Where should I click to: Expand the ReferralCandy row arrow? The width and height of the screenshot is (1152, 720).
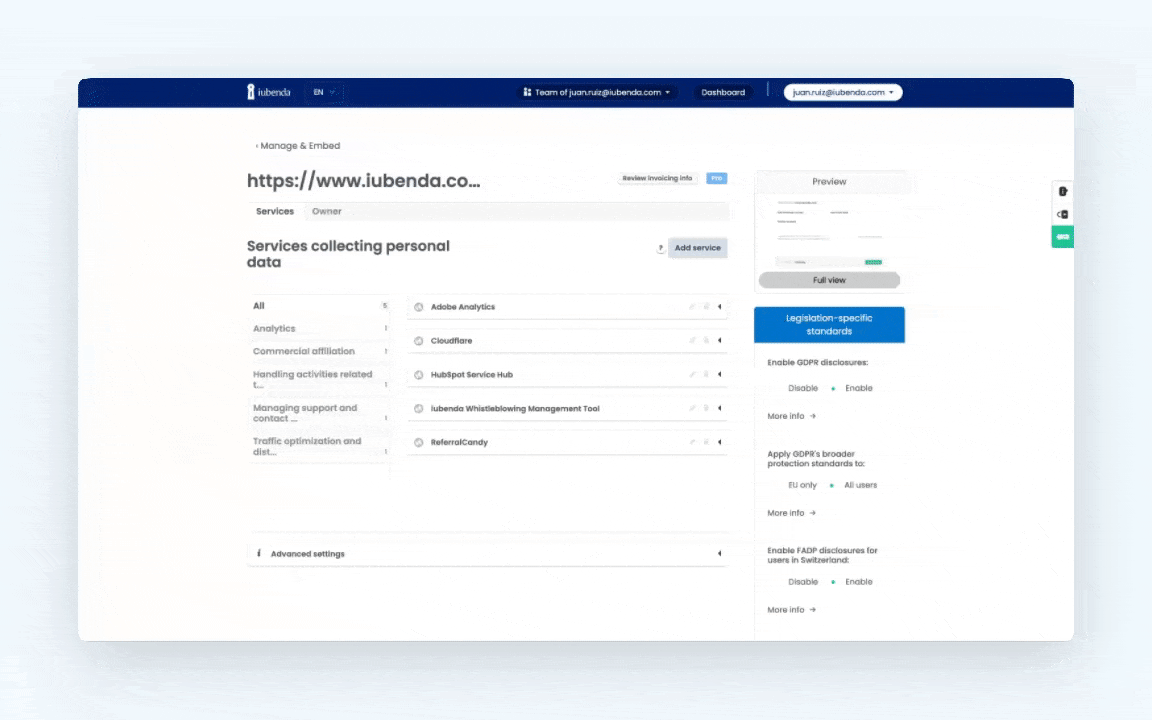click(719, 442)
